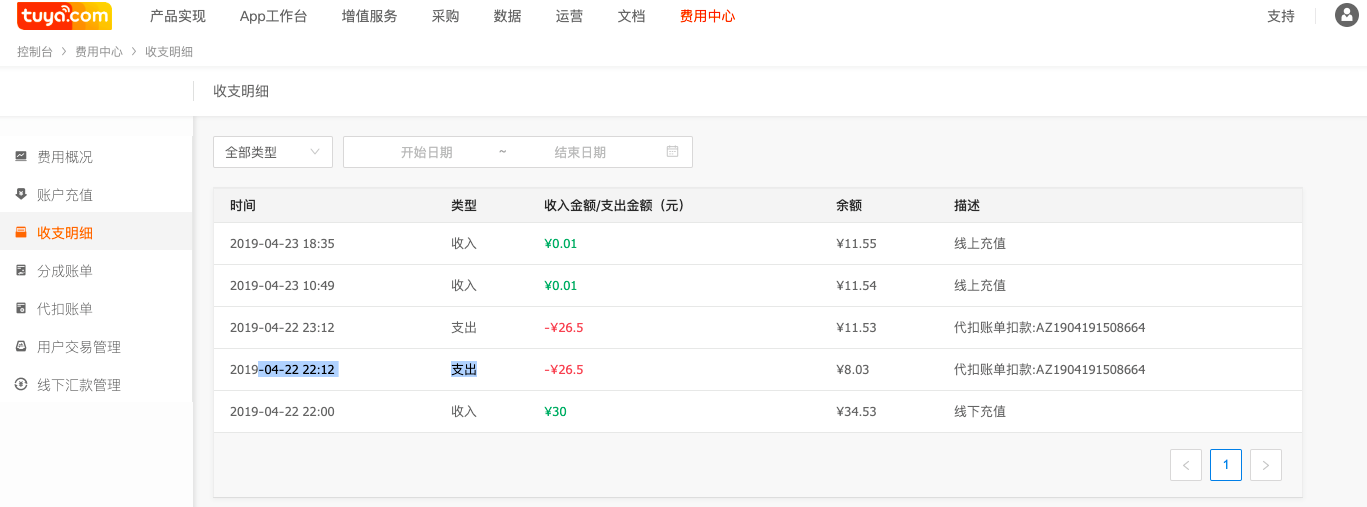Open calendar icon in date range picker
The height and width of the screenshot is (507, 1367).
[x=672, y=152]
